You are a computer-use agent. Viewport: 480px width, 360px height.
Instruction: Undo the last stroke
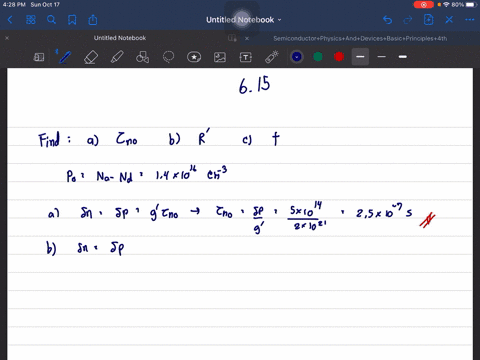coord(387,20)
